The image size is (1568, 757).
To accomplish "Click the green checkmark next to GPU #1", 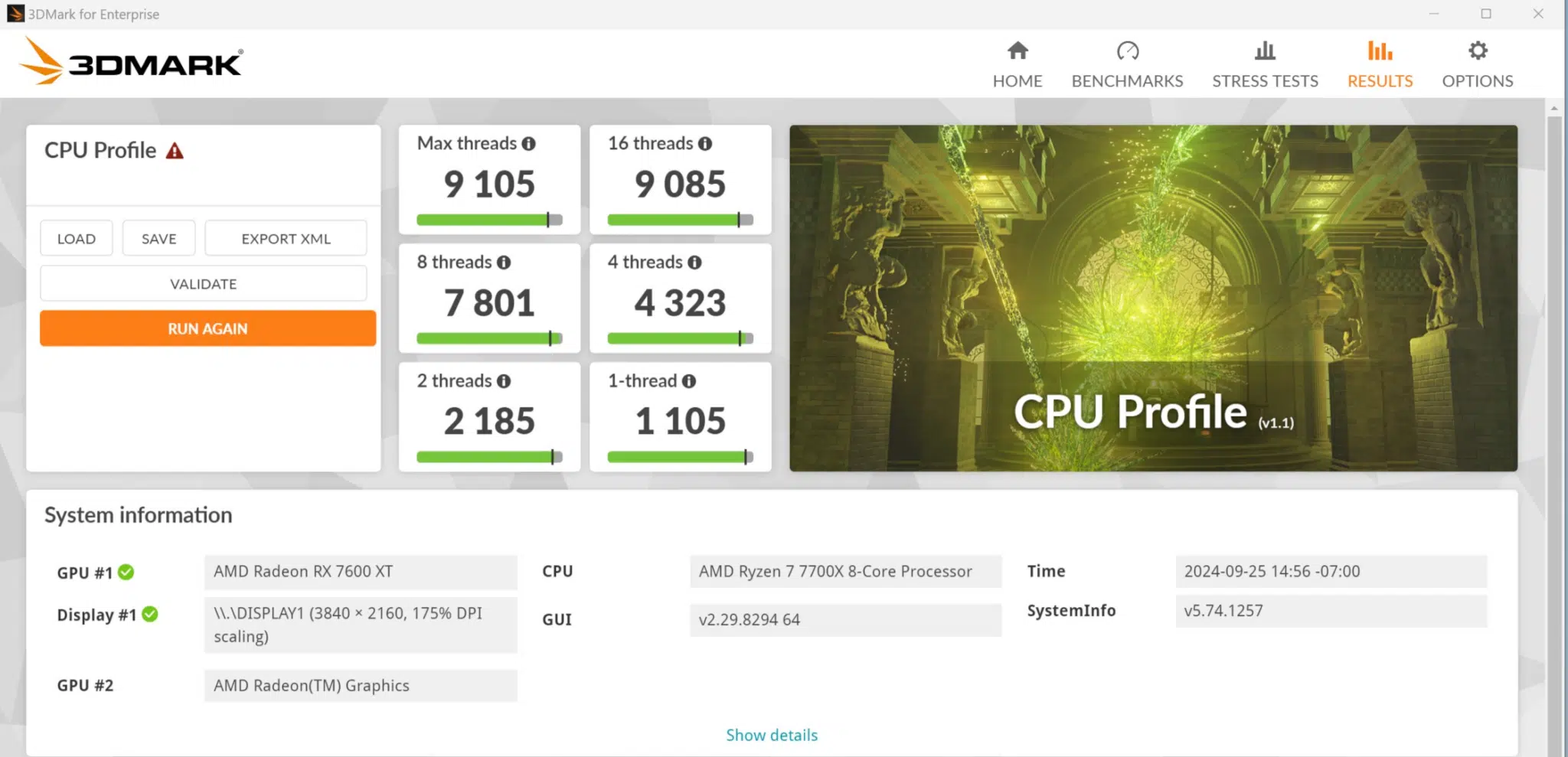I will (x=126, y=573).
